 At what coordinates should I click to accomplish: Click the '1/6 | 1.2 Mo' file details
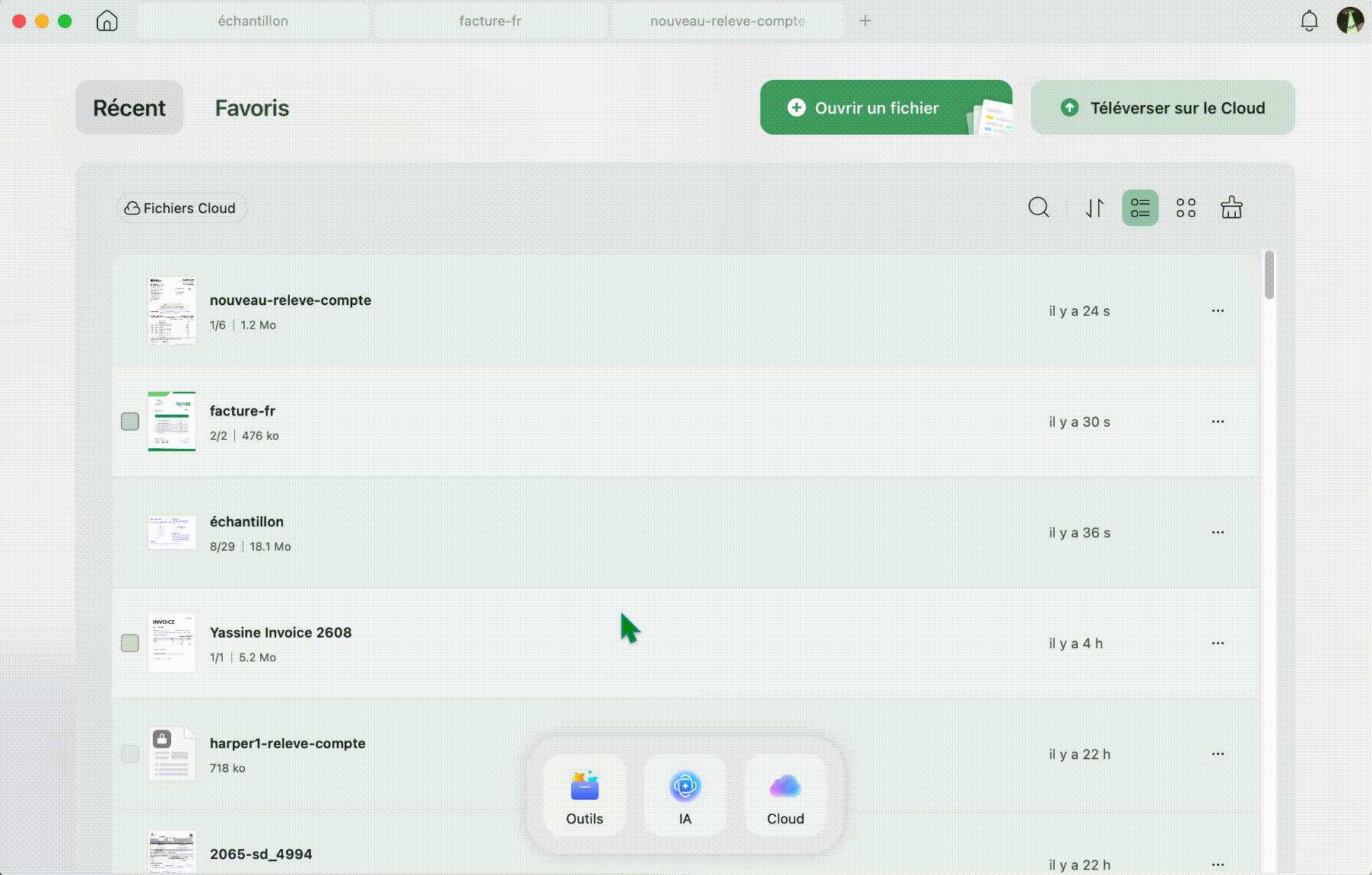(x=243, y=325)
